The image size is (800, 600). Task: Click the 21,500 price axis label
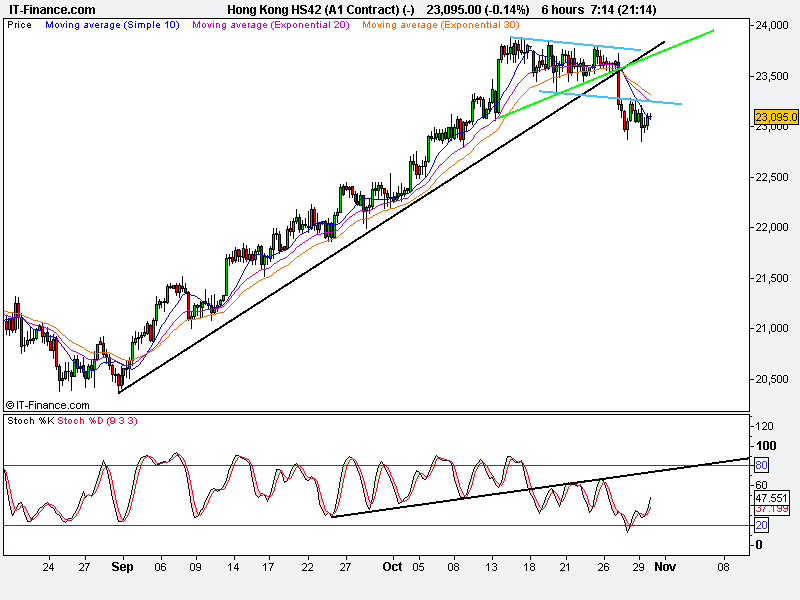click(x=772, y=278)
